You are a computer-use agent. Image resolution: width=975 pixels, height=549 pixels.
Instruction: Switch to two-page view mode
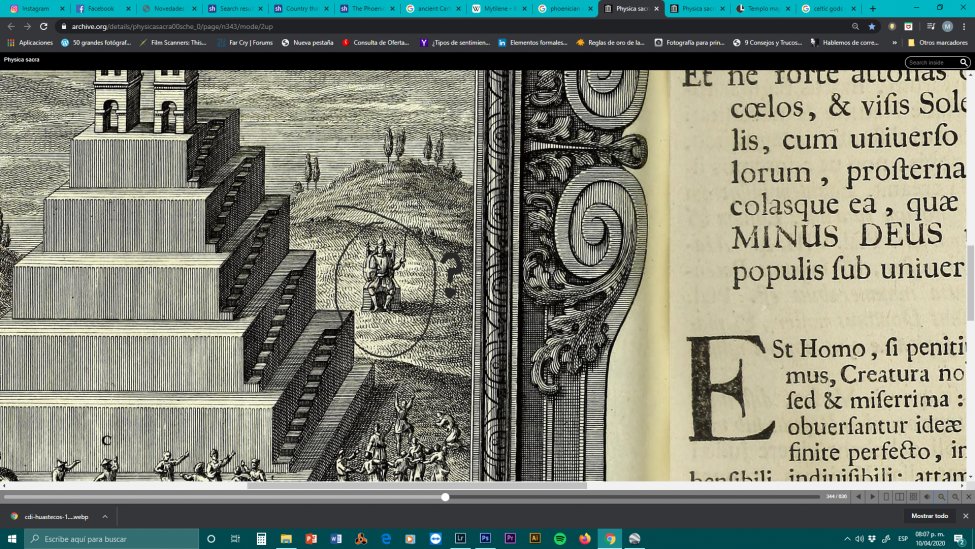pos(899,497)
